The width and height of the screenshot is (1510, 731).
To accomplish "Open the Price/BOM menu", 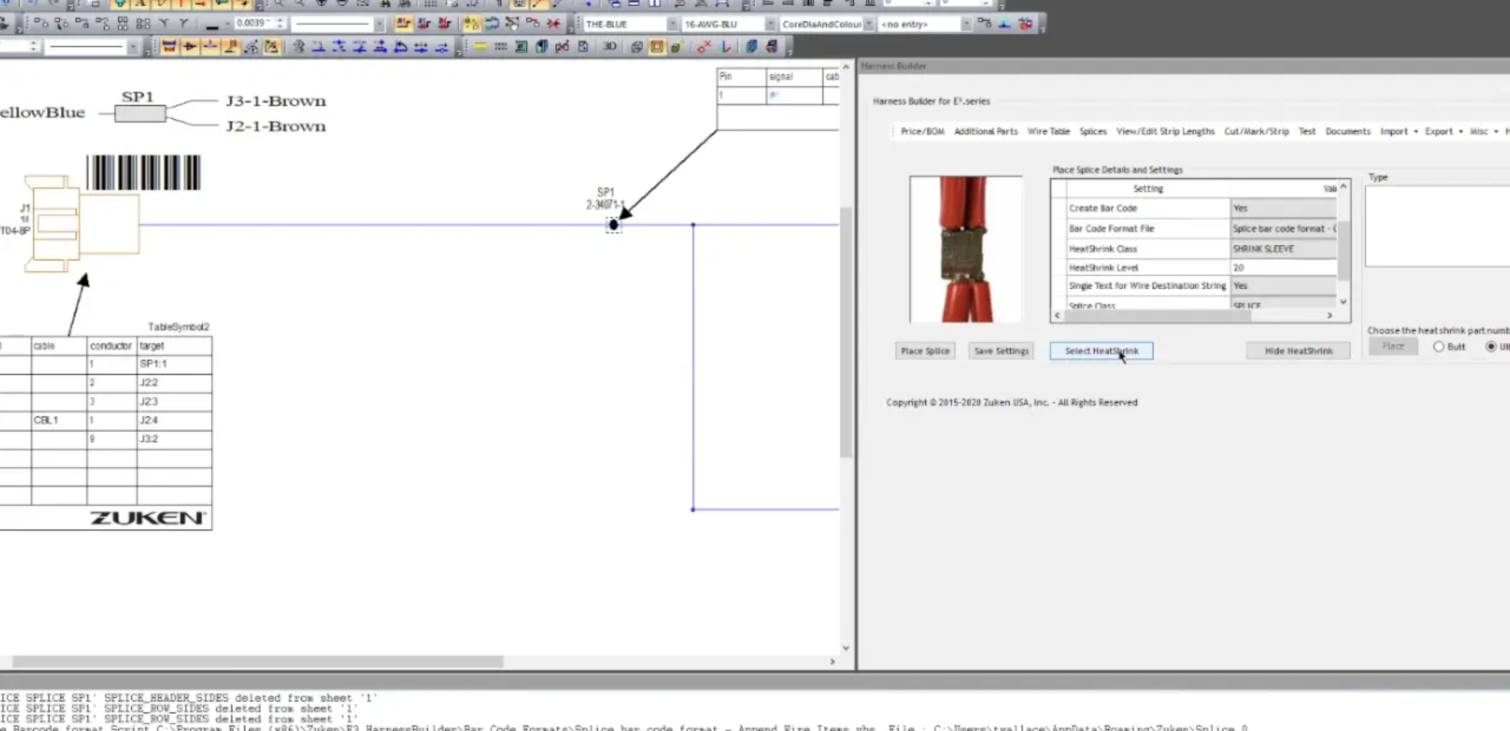I will (x=922, y=131).
